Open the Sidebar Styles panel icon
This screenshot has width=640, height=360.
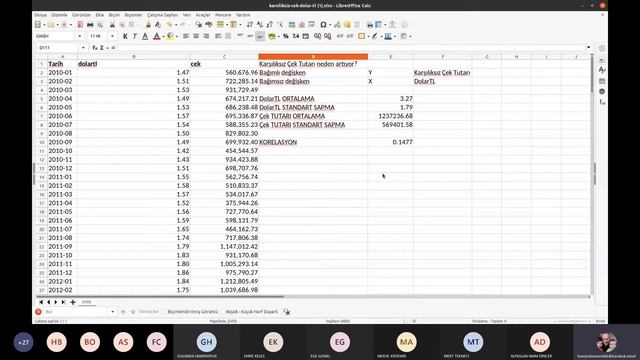point(602,71)
